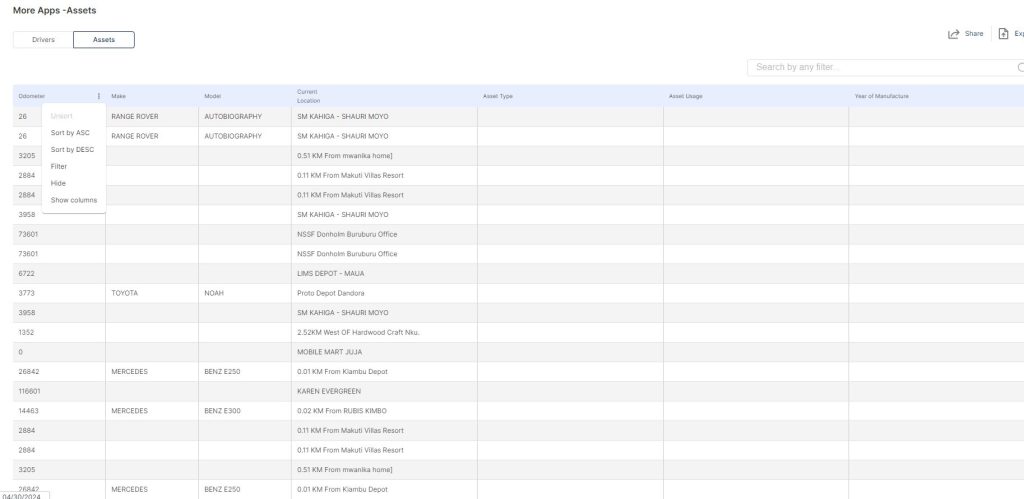
Task: Click the Odometer column three-dot menu icon
Action: (99, 96)
